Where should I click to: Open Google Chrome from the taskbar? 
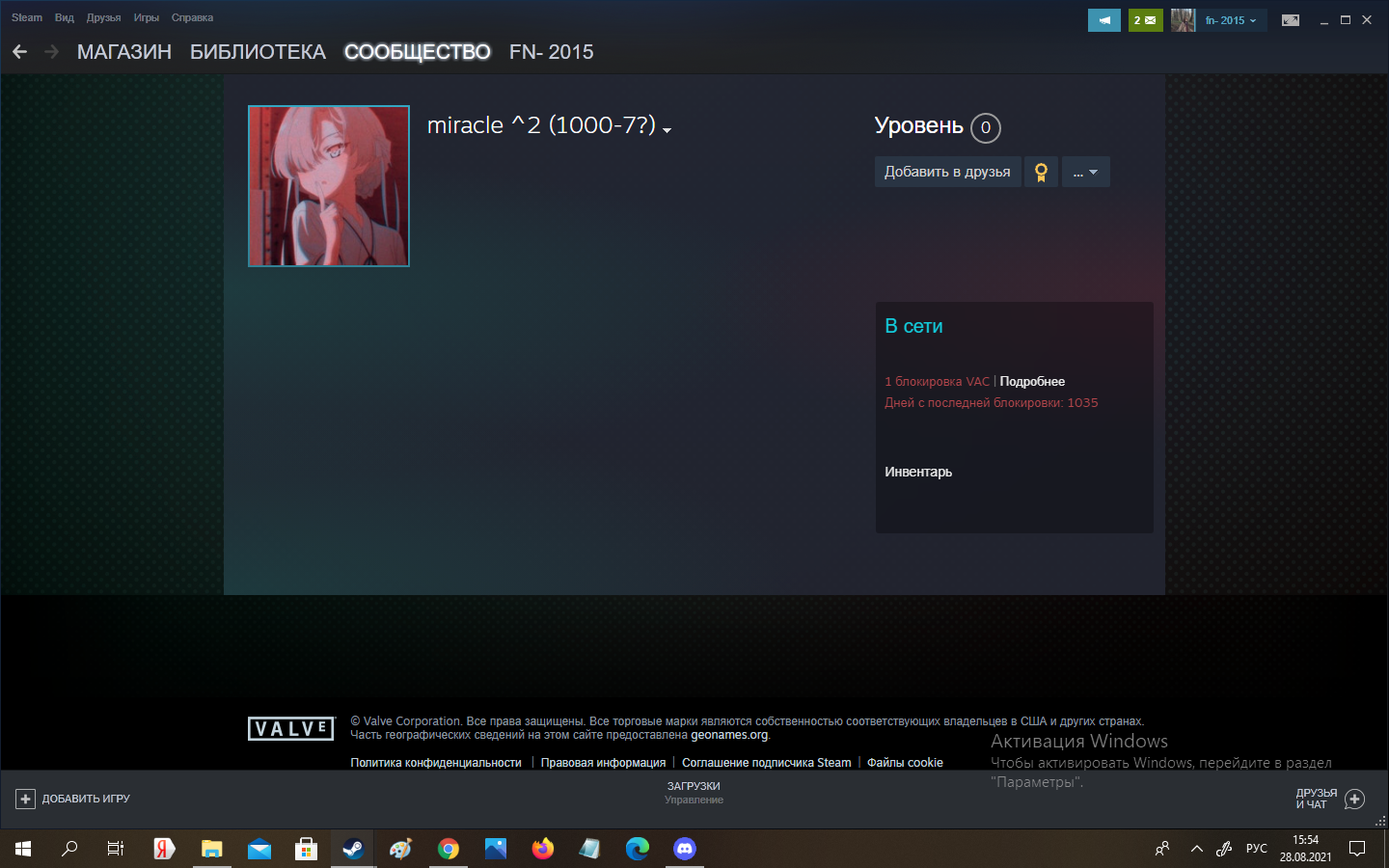pos(449,849)
